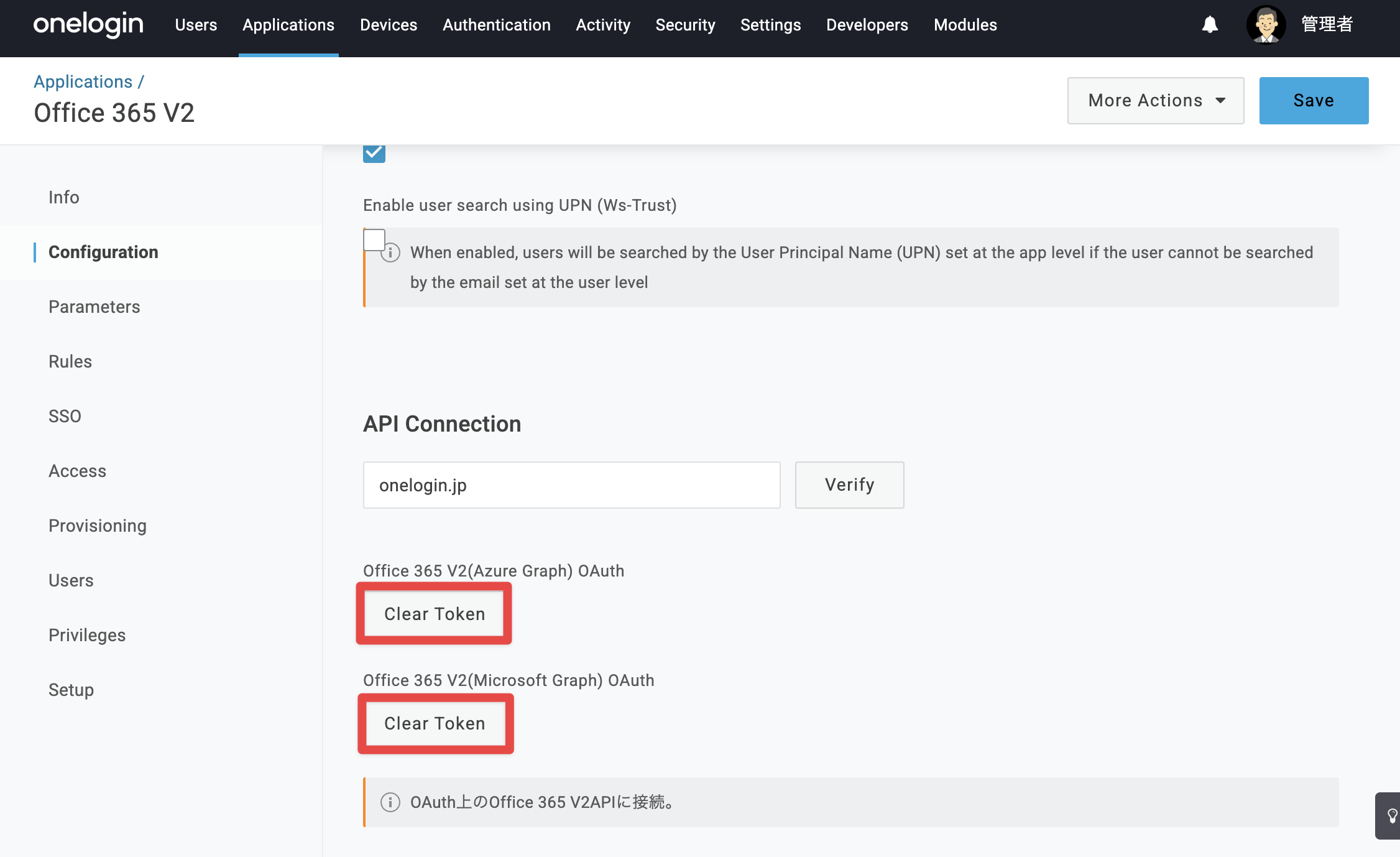Open the Rules tab
1400x857 pixels.
click(70, 361)
